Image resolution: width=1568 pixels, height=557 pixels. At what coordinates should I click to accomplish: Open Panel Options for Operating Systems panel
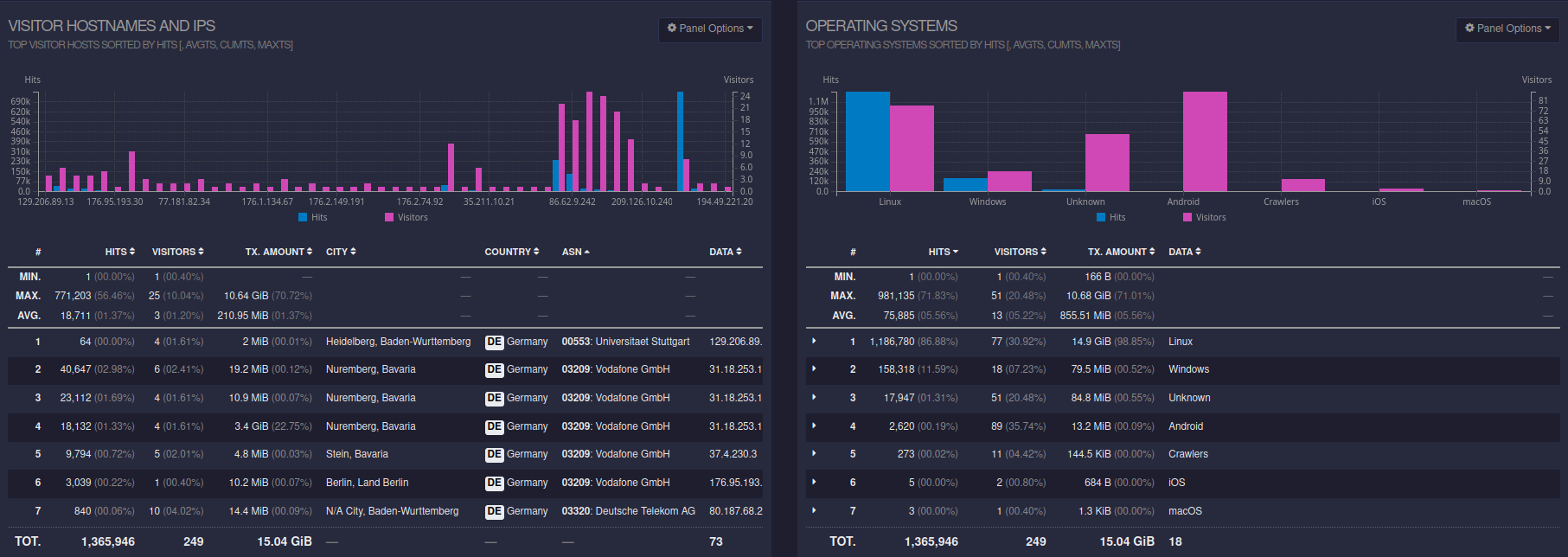(x=1507, y=29)
